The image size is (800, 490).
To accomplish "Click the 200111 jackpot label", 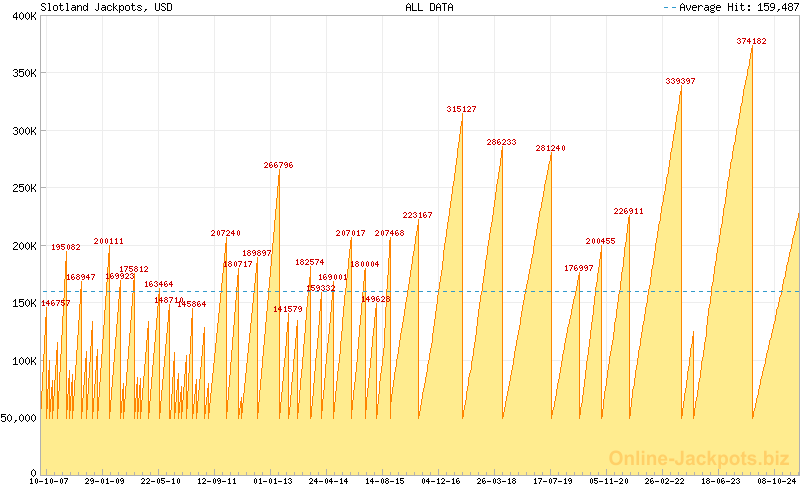I will [x=109, y=241].
